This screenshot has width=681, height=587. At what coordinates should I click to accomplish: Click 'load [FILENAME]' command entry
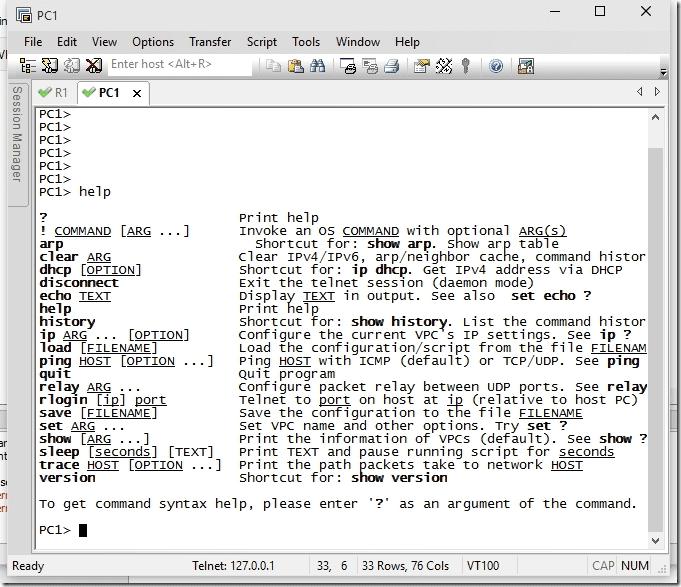(x=98, y=348)
